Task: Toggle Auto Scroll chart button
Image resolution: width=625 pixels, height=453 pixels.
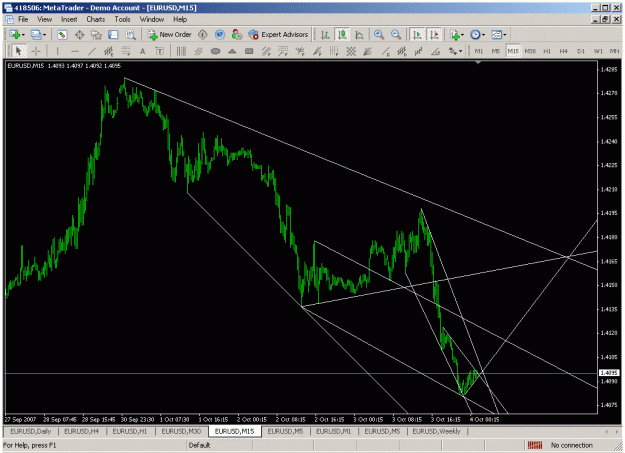Action: [417, 35]
